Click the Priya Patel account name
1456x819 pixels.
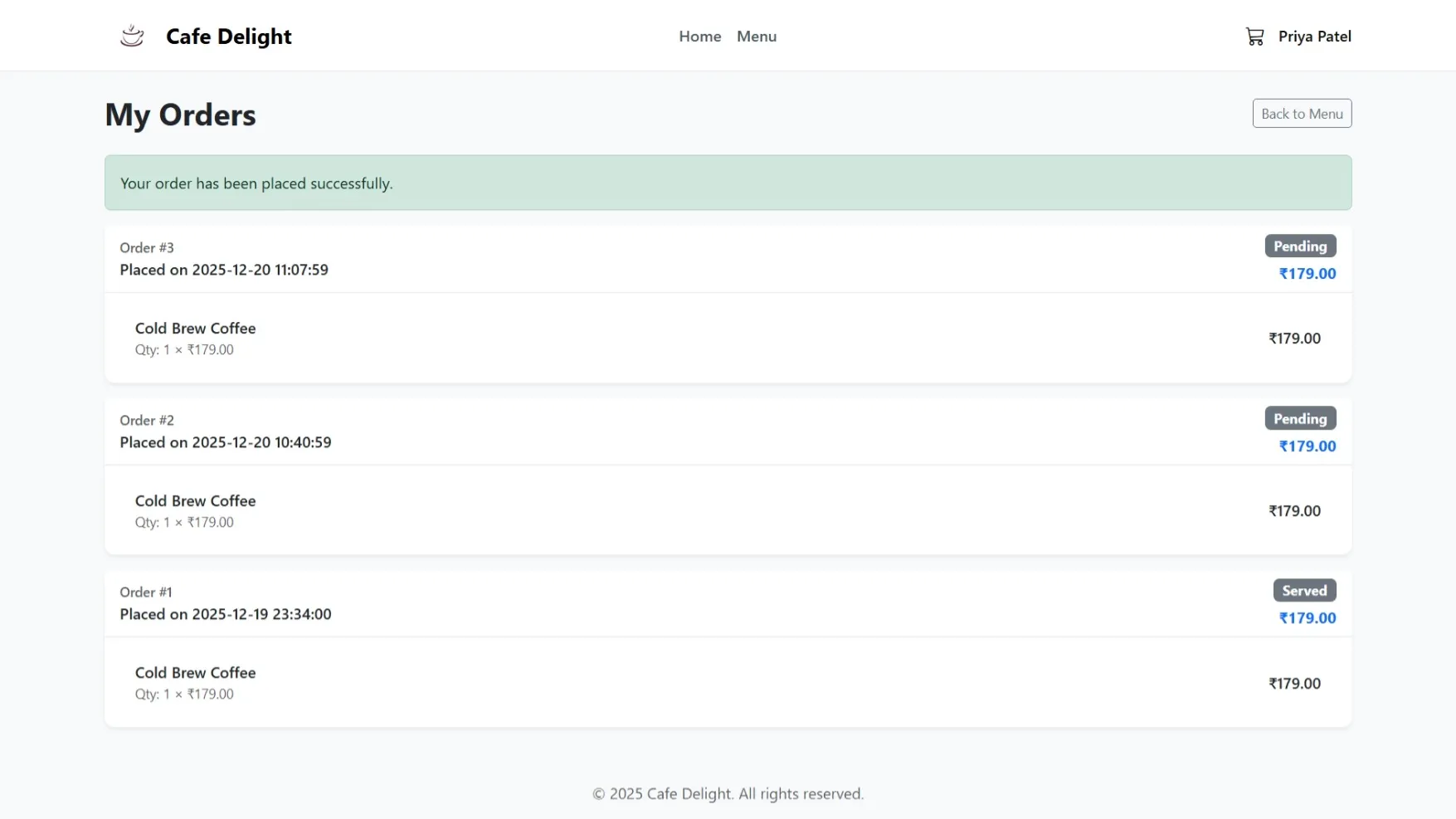1315,36
